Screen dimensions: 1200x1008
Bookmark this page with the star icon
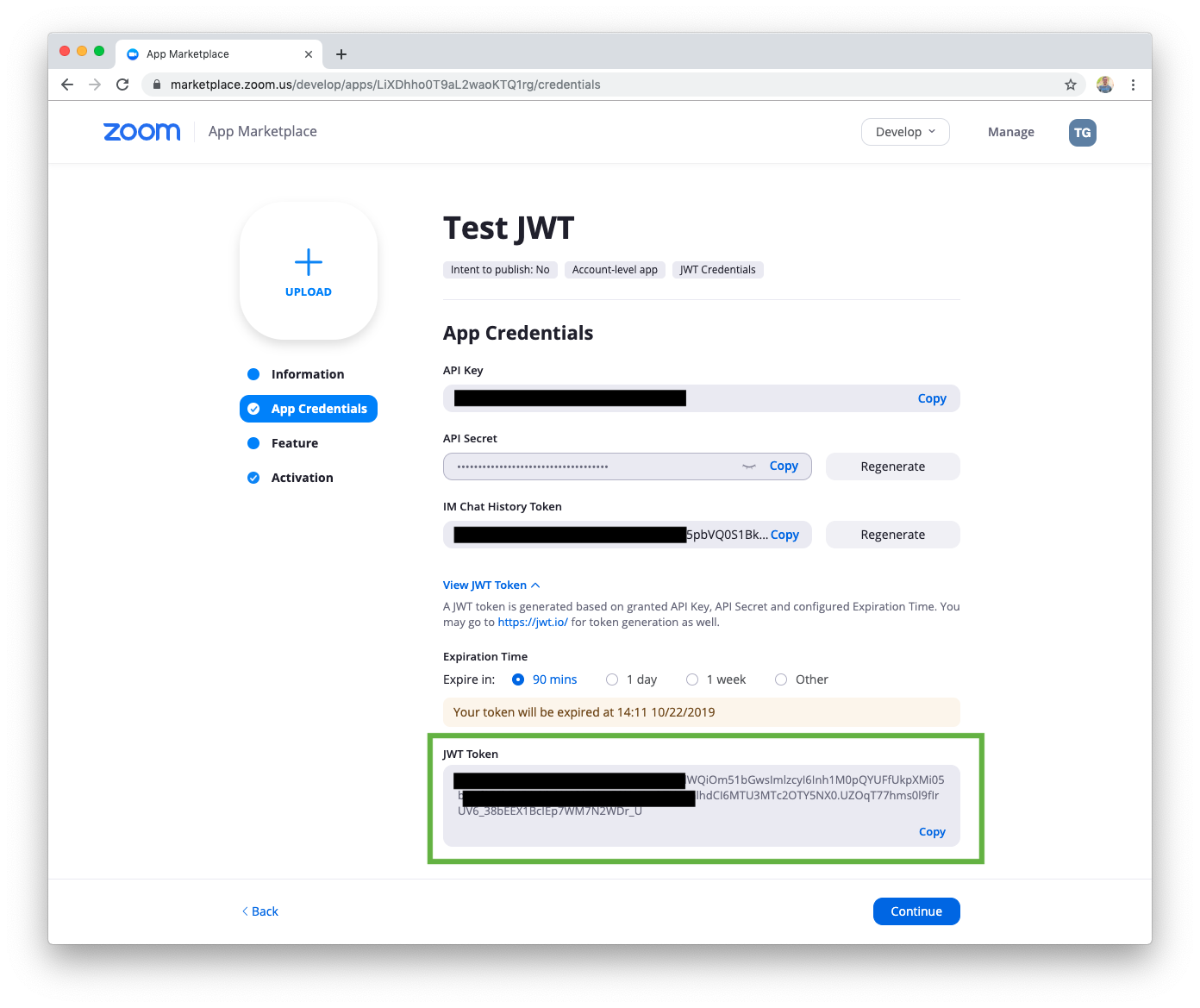click(1071, 85)
